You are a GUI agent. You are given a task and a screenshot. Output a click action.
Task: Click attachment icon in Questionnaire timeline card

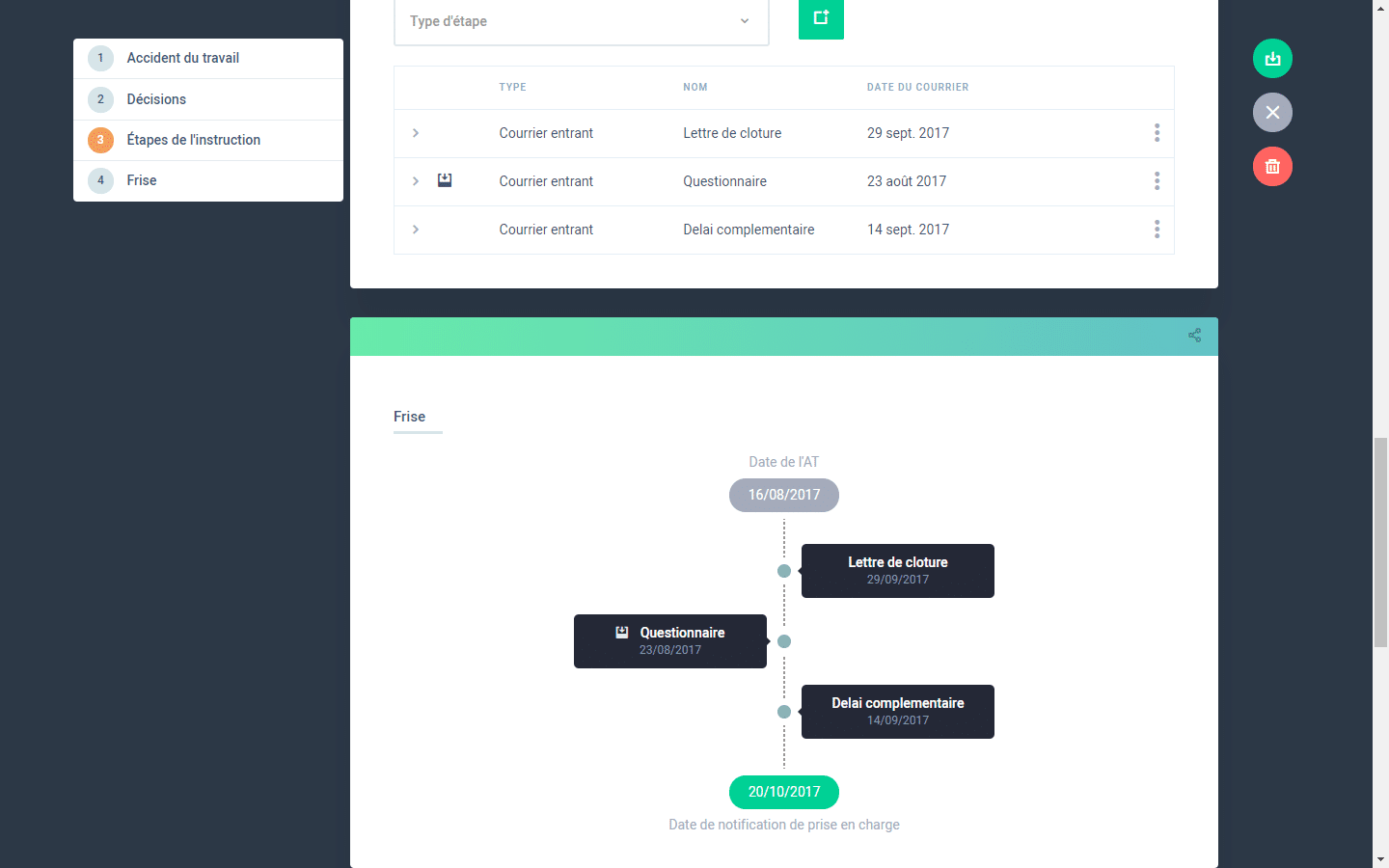coord(622,633)
